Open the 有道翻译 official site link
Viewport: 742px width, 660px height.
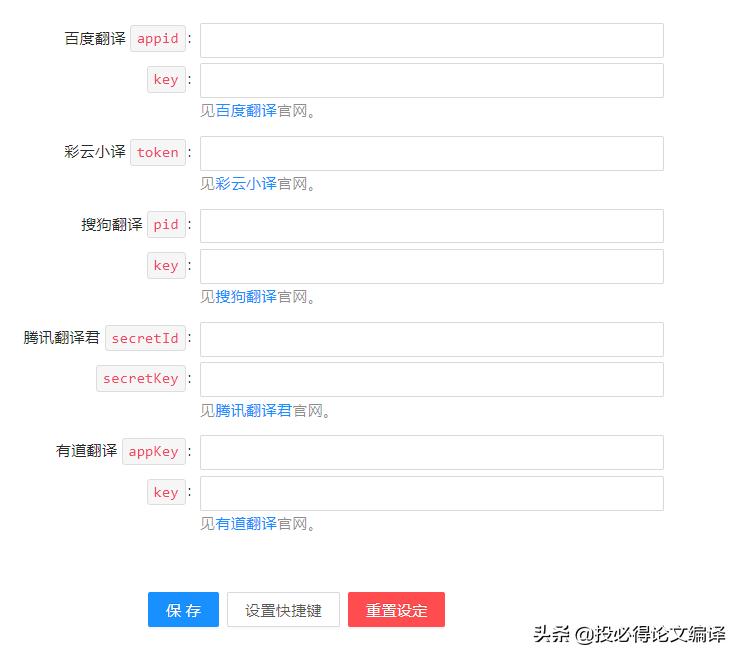246,524
